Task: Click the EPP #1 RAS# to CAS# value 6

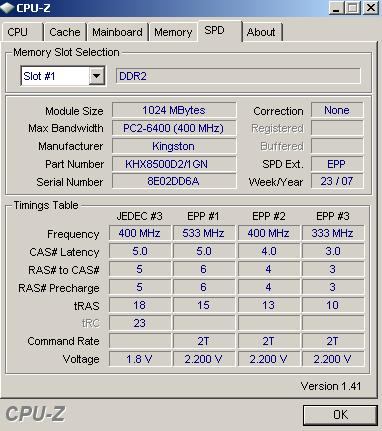Action: (x=203, y=269)
